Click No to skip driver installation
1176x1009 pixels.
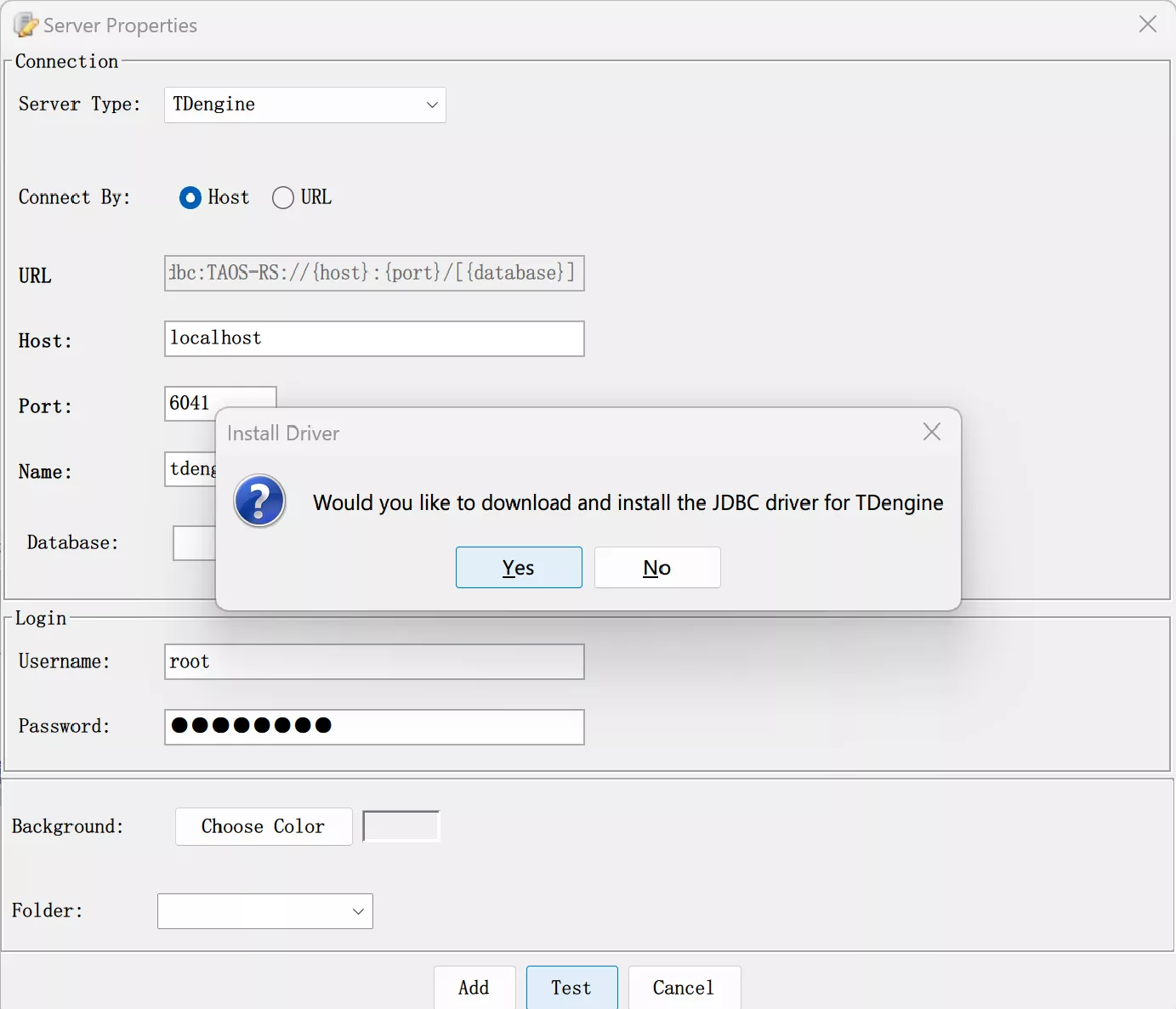click(x=656, y=567)
